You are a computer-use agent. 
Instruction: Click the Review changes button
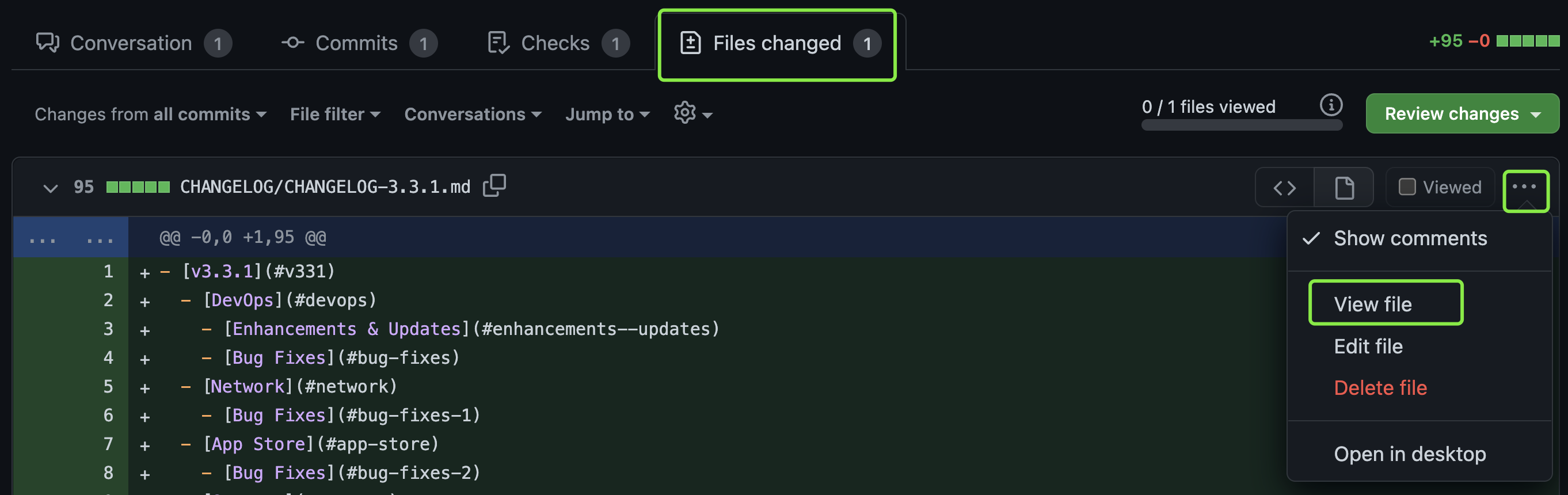pyautogui.click(x=1462, y=113)
